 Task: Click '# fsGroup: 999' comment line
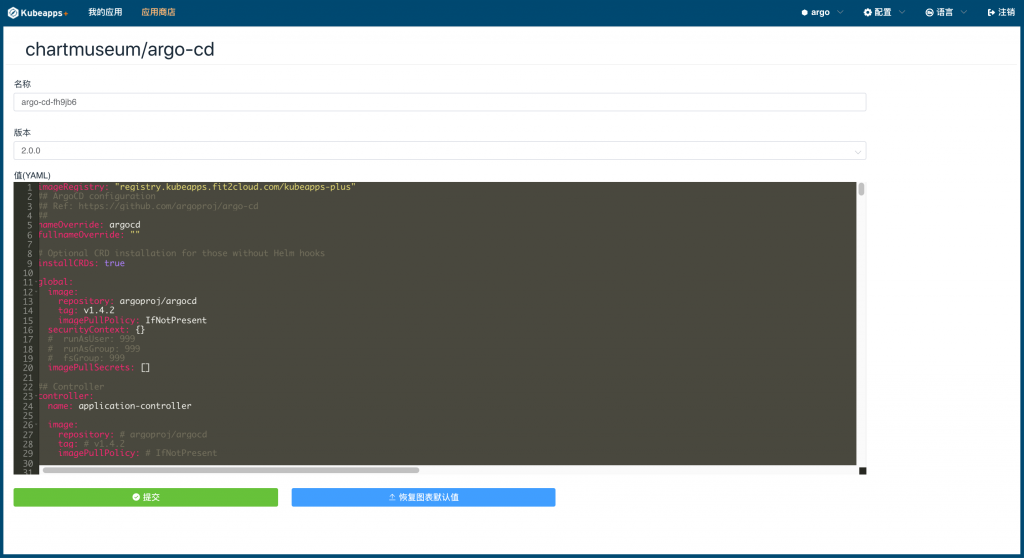pyautogui.click(x=86, y=358)
